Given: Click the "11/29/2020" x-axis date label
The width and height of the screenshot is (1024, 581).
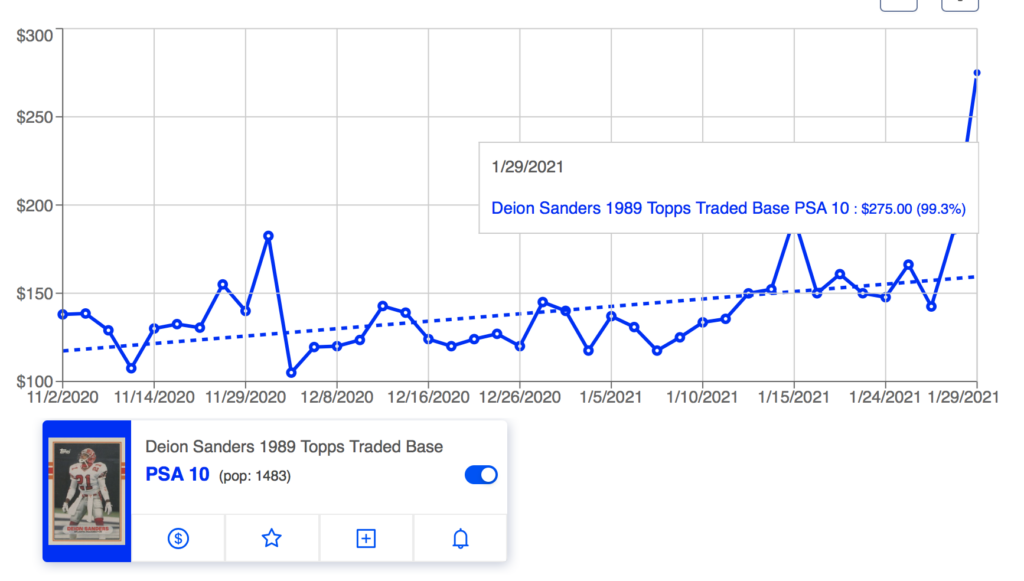Looking at the screenshot, I should (246, 397).
